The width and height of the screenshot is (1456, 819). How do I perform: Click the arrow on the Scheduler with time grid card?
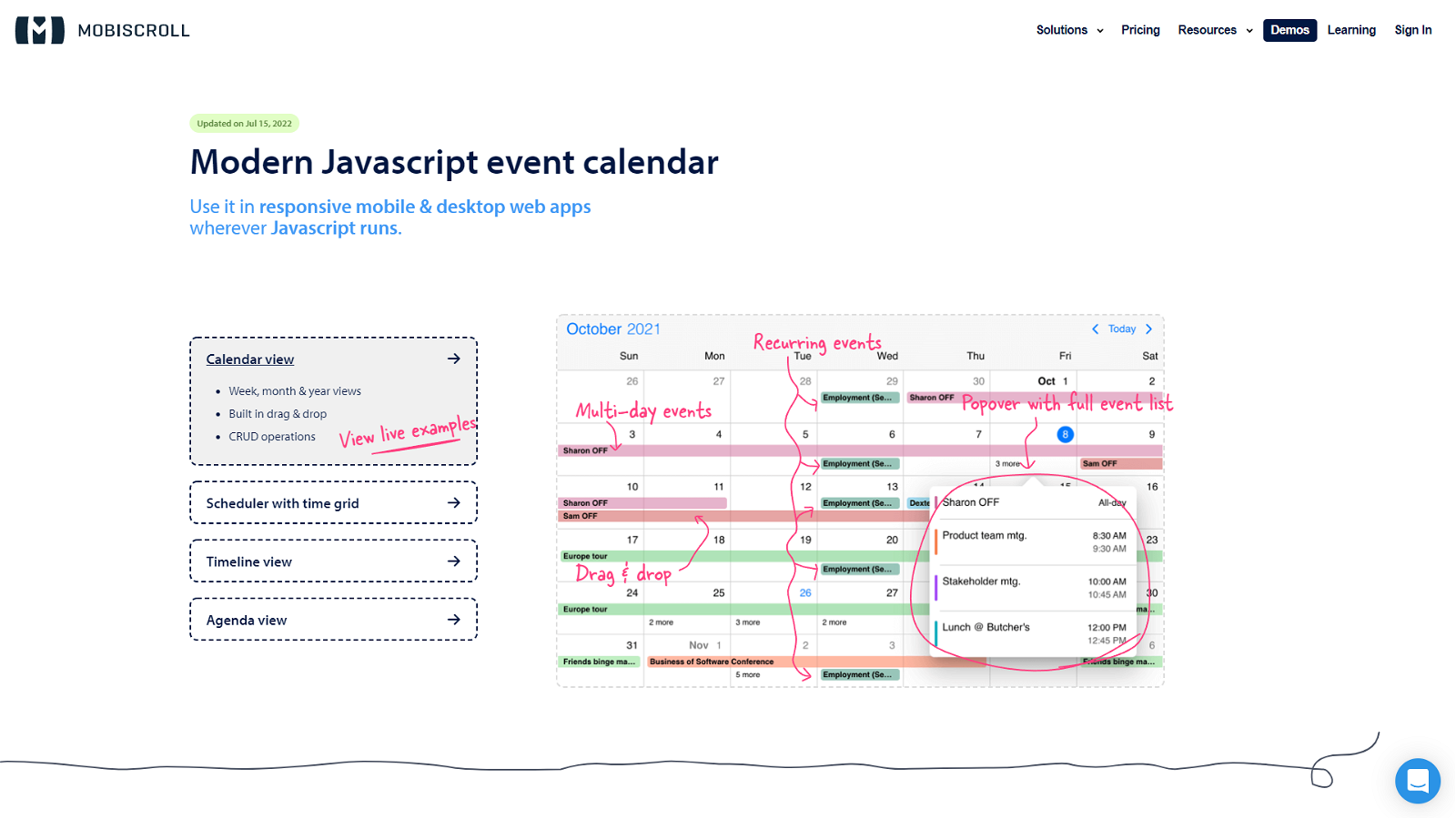tap(454, 502)
